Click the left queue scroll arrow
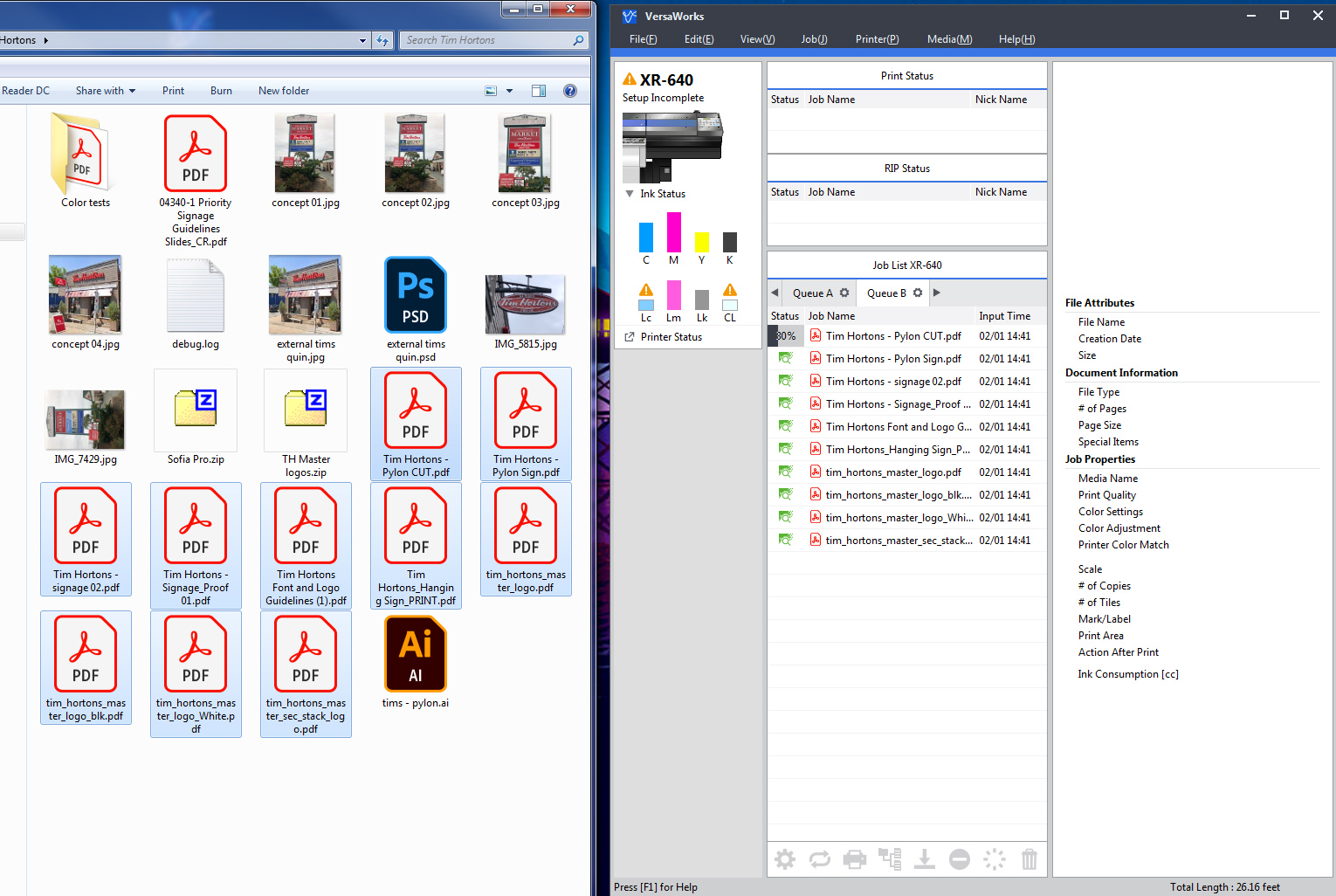The image size is (1336, 896). point(775,293)
